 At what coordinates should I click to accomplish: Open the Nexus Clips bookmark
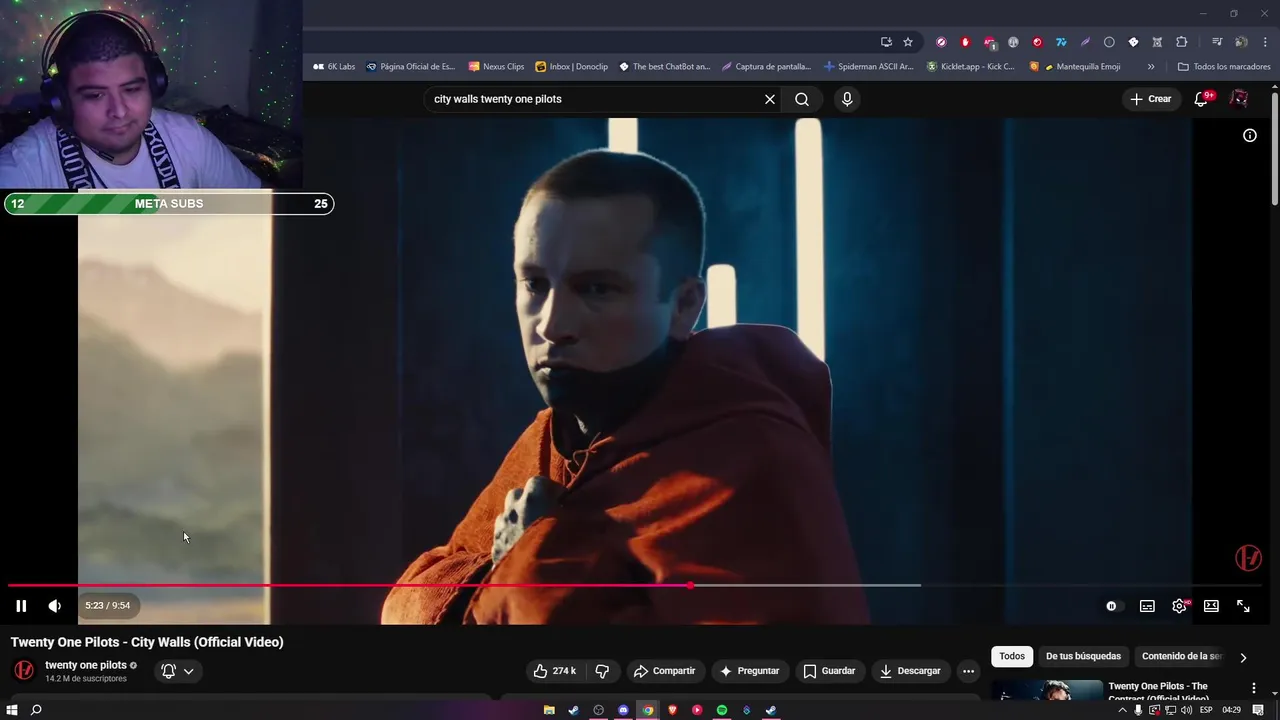click(x=496, y=67)
